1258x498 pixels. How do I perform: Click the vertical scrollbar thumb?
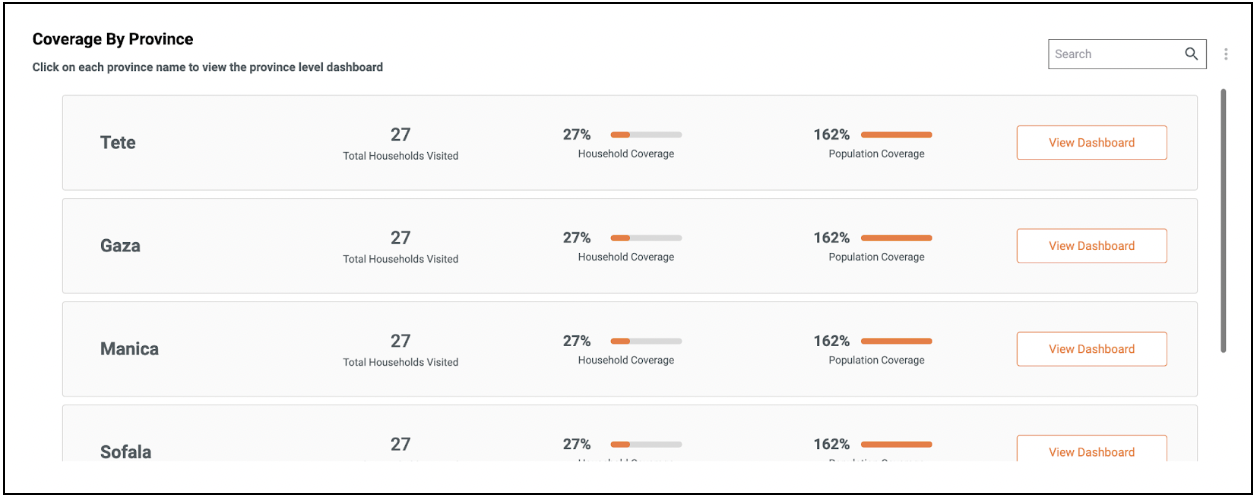pyautogui.click(x=1223, y=220)
